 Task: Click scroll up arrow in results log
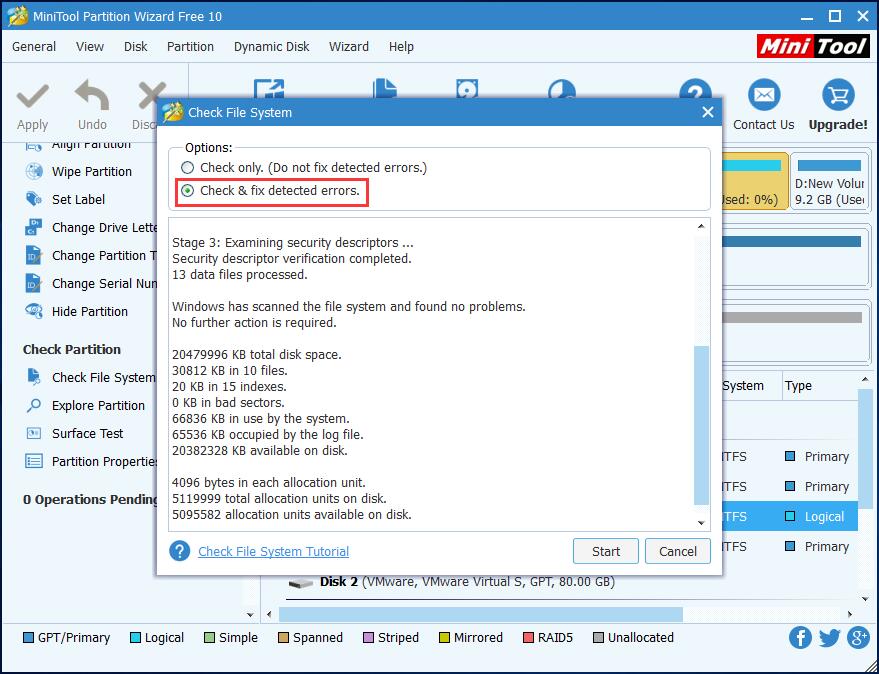pos(701,226)
